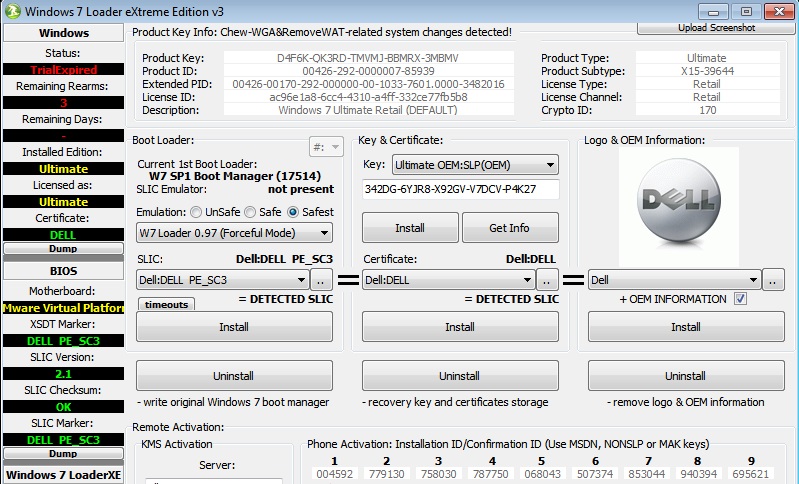This screenshot has width=799, height=484.
Task: Minimize the Windows 7 Loader window
Action: coord(713,12)
